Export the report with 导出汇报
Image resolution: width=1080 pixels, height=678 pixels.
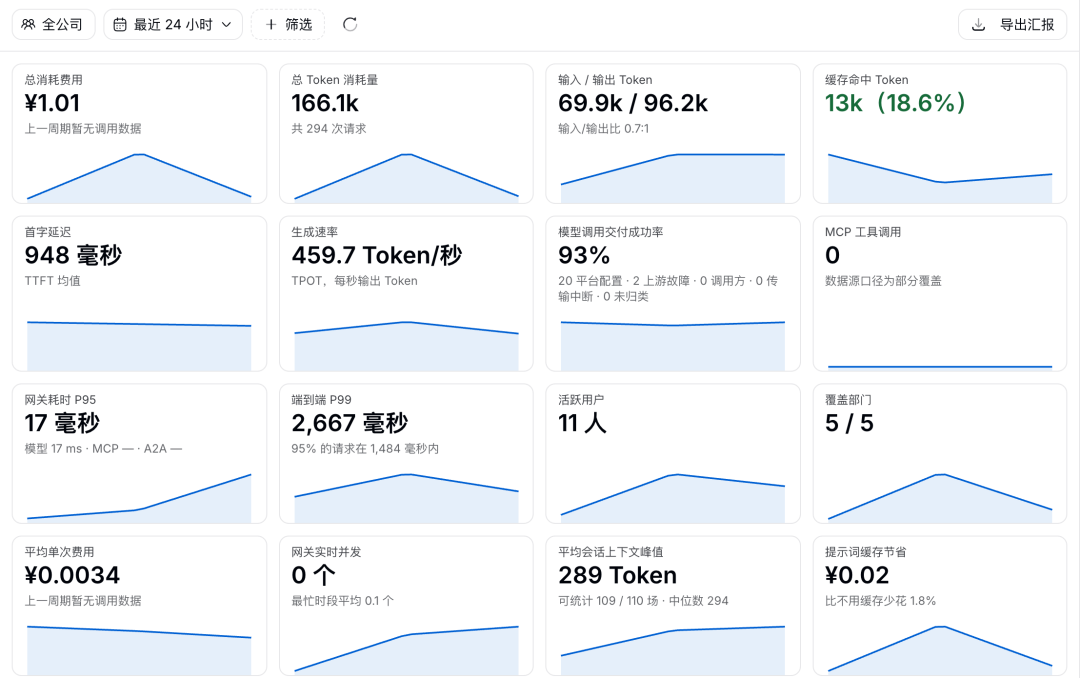(1012, 25)
